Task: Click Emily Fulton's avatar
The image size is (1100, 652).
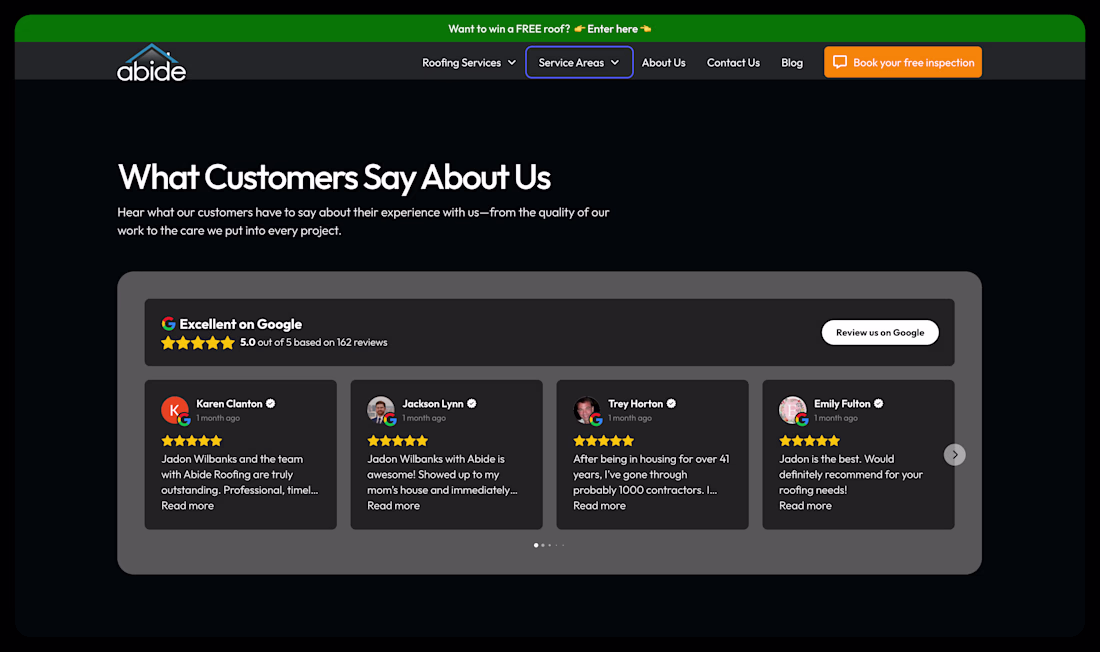Action: [x=793, y=410]
